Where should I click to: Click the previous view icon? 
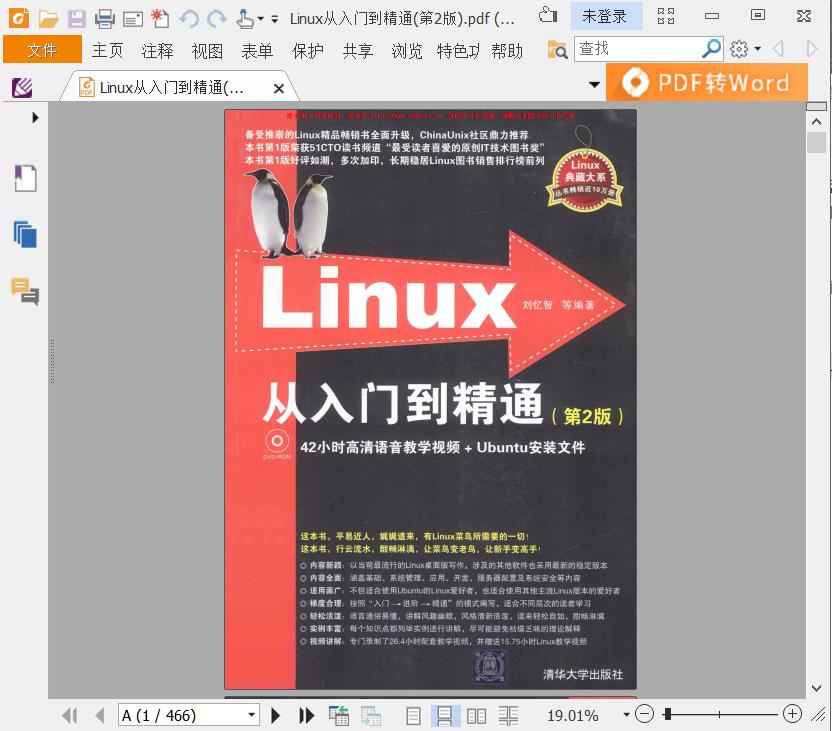click(x=339, y=716)
